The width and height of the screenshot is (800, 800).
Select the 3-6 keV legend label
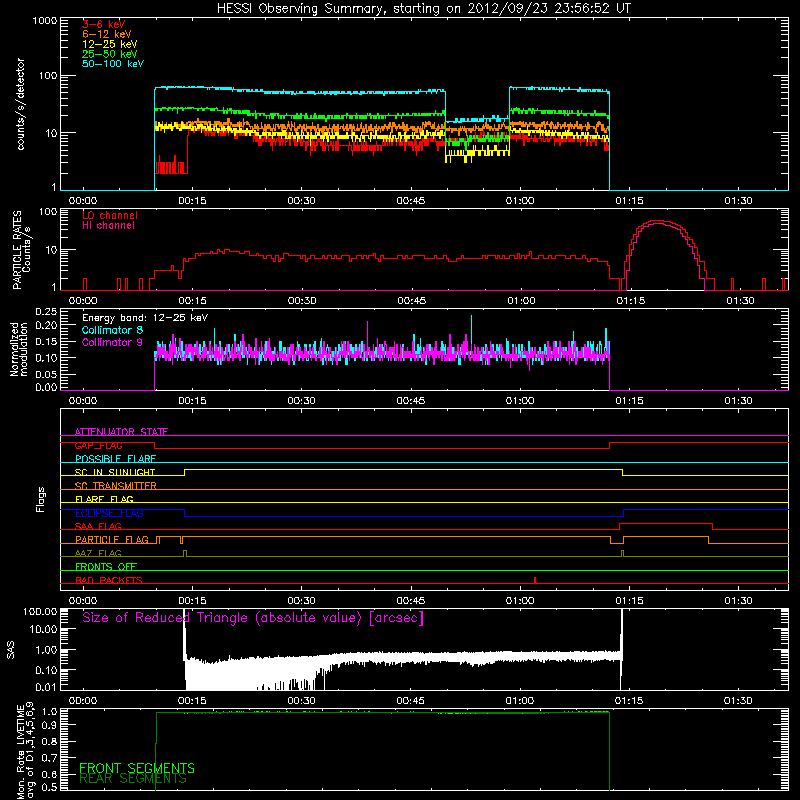click(103, 24)
